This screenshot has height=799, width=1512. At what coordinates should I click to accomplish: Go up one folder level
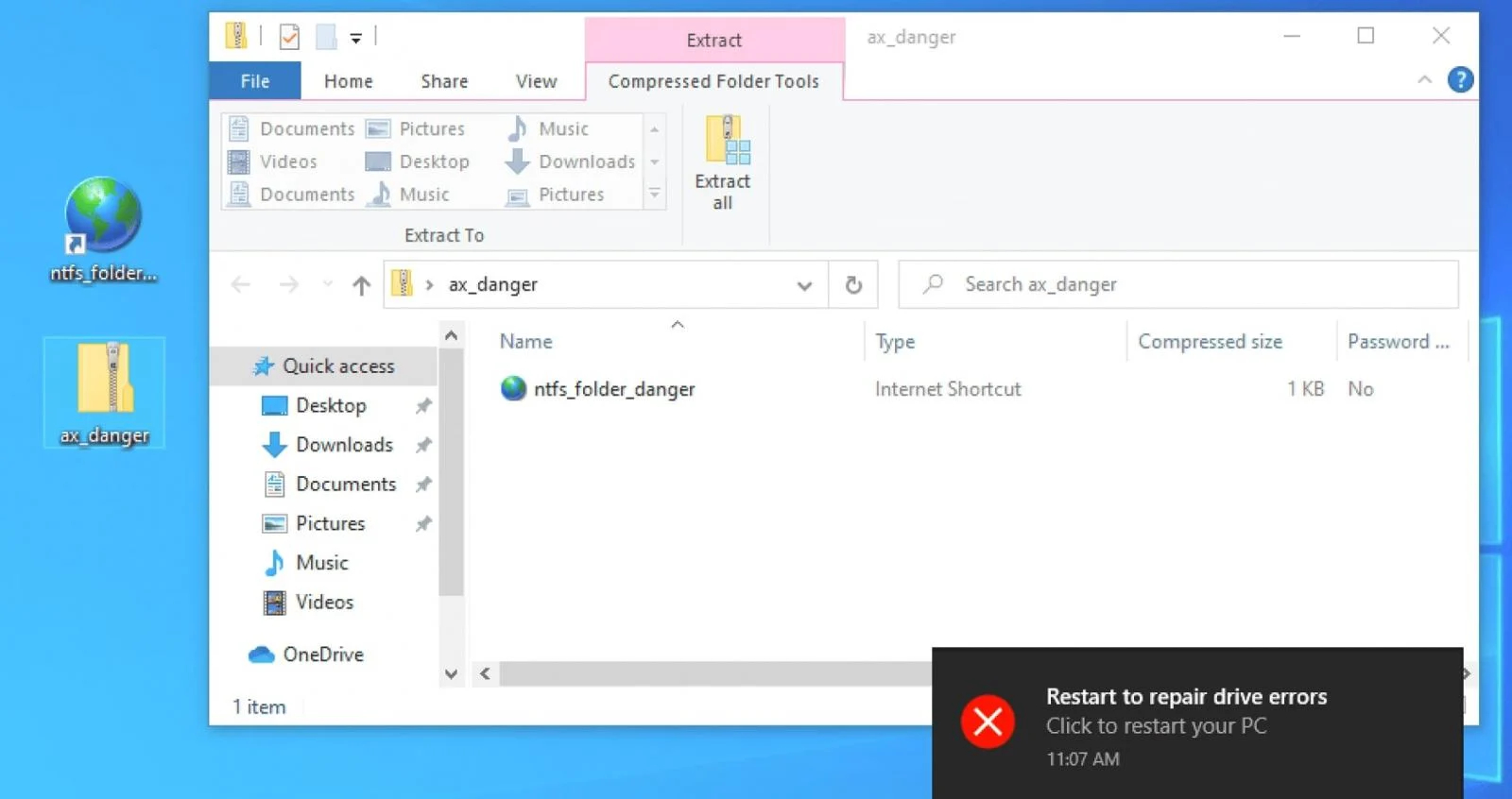coord(361,284)
